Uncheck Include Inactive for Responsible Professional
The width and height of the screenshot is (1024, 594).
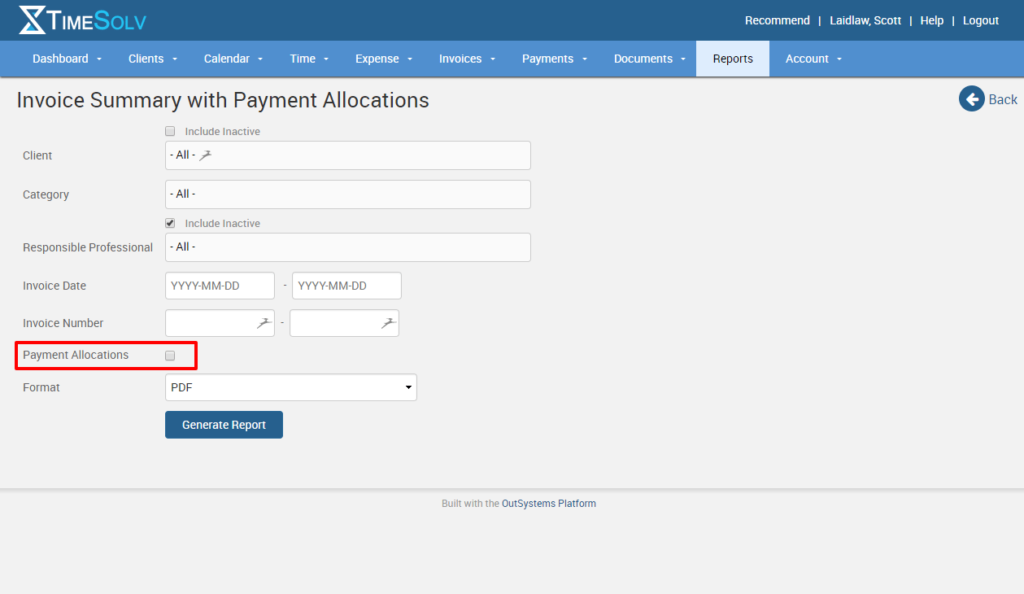pos(170,222)
